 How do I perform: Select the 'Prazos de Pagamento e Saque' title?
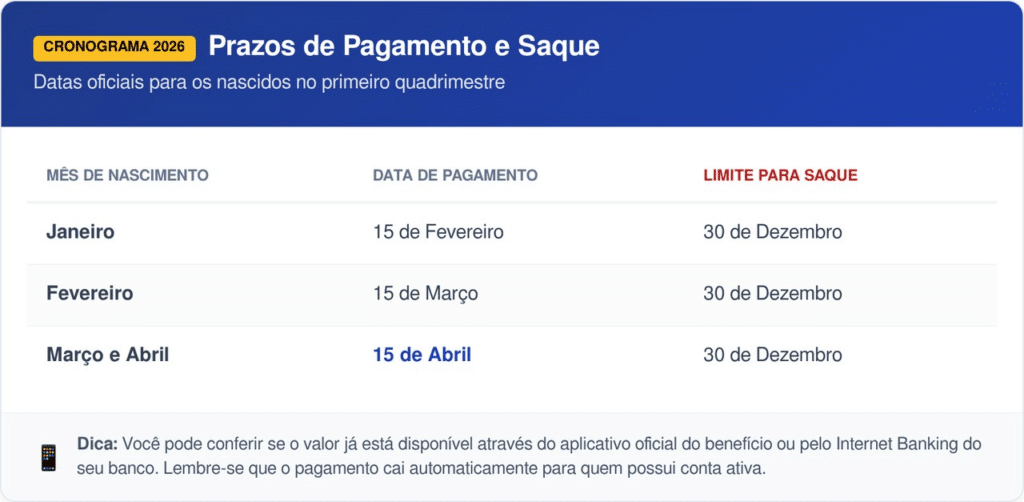(404, 46)
